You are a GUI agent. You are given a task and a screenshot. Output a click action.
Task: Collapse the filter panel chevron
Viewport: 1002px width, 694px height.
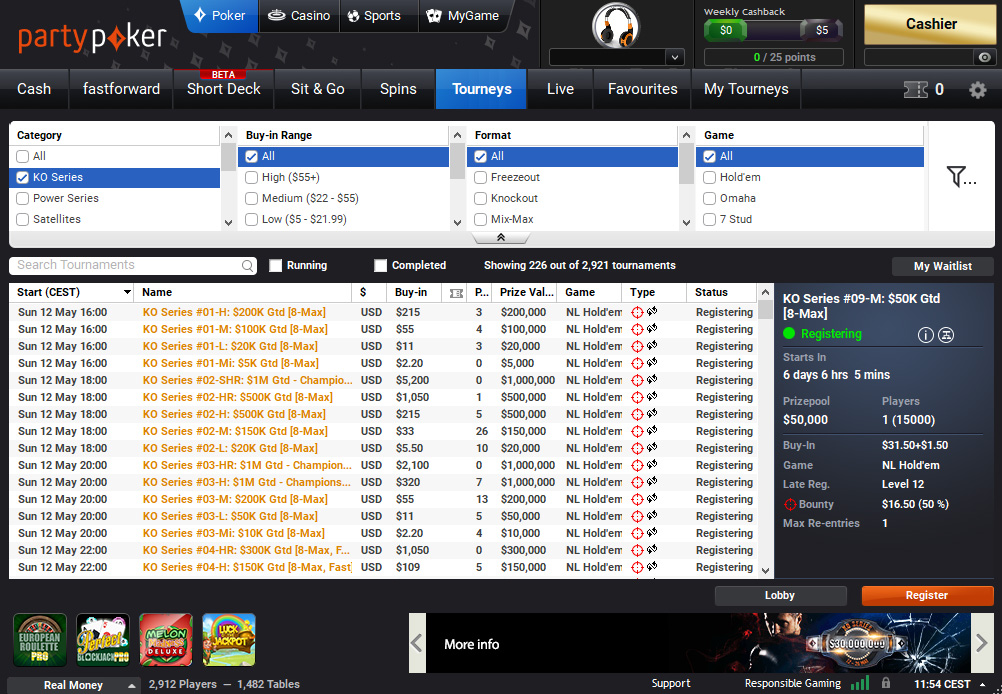[500, 238]
